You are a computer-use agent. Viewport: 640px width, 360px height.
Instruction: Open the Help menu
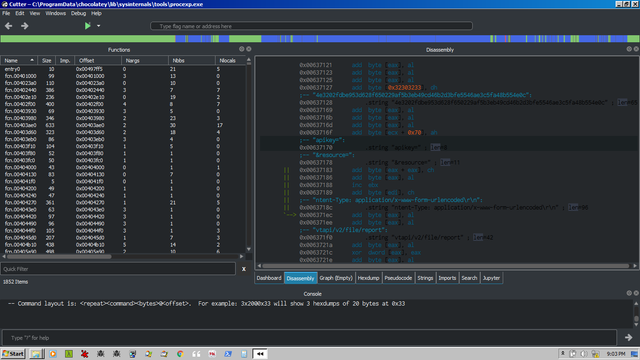[x=96, y=13]
